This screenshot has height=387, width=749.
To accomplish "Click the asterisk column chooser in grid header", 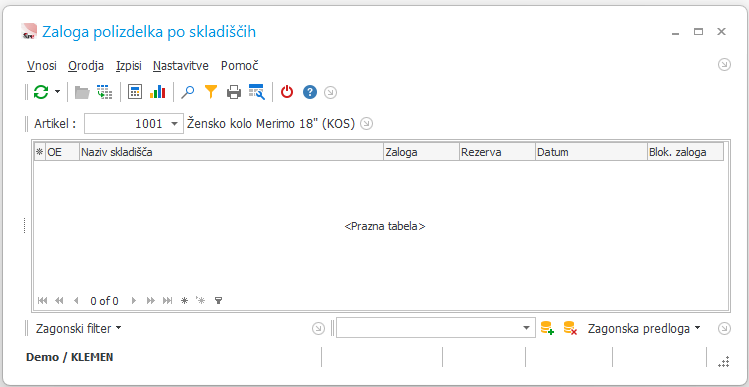I will pyautogui.click(x=40, y=152).
